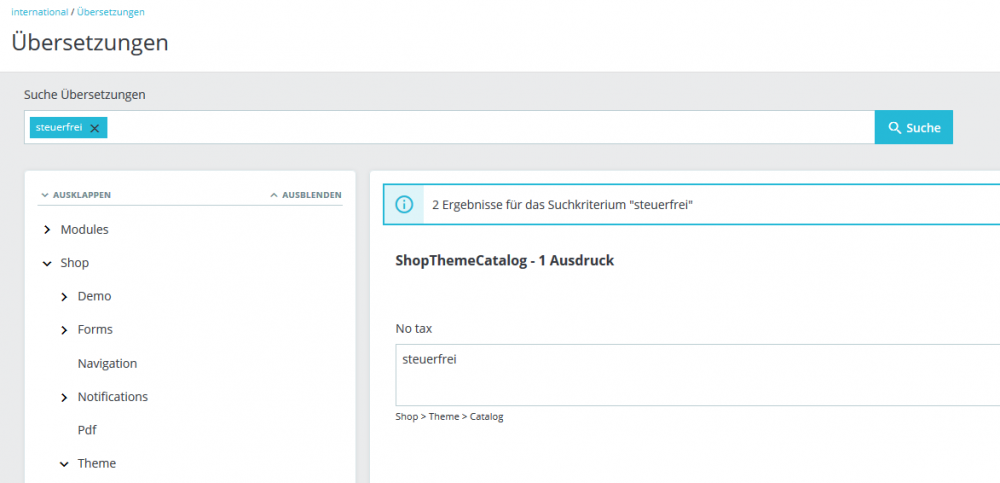Collapse the Shop tree node

pyautogui.click(x=47, y=264)
